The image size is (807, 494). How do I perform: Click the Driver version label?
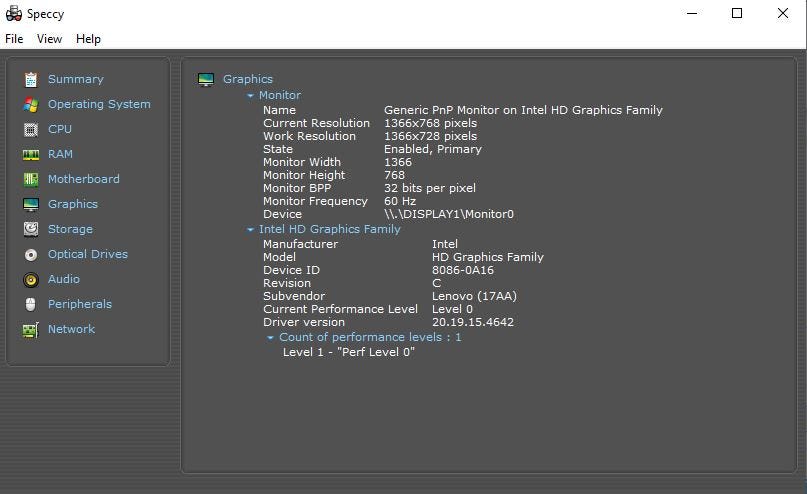point(304,322)
